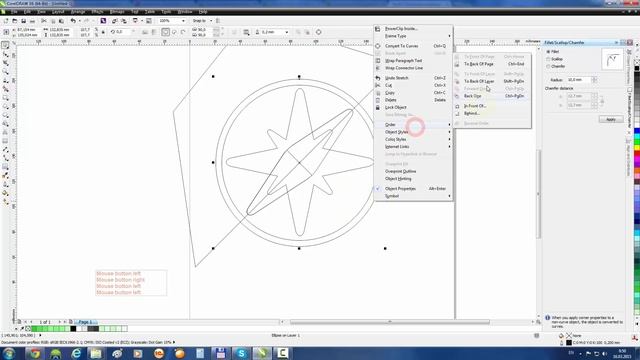Open the Snap to dropdown
The height and width of the screenshot is (360, 640).
click(211, 21)
